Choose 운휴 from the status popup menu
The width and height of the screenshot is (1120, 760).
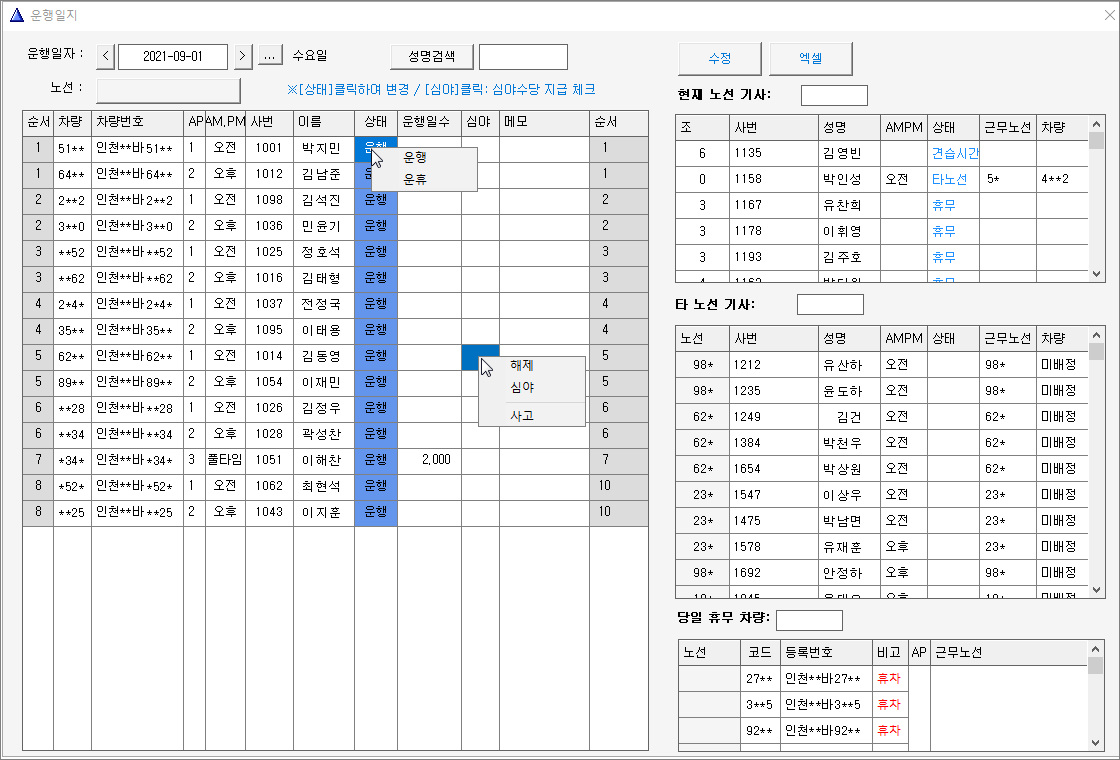click(415, 179)
